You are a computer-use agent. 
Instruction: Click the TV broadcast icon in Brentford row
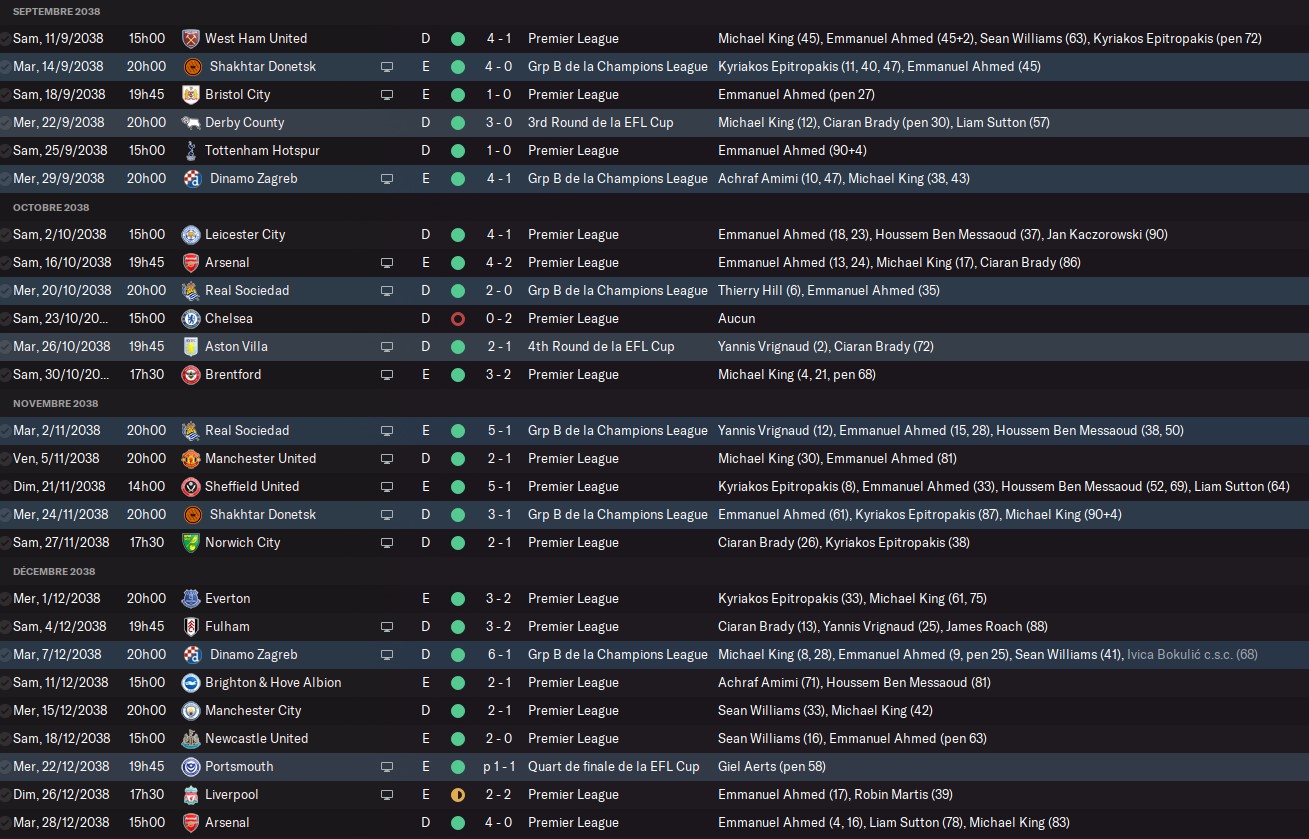point(387,374)
